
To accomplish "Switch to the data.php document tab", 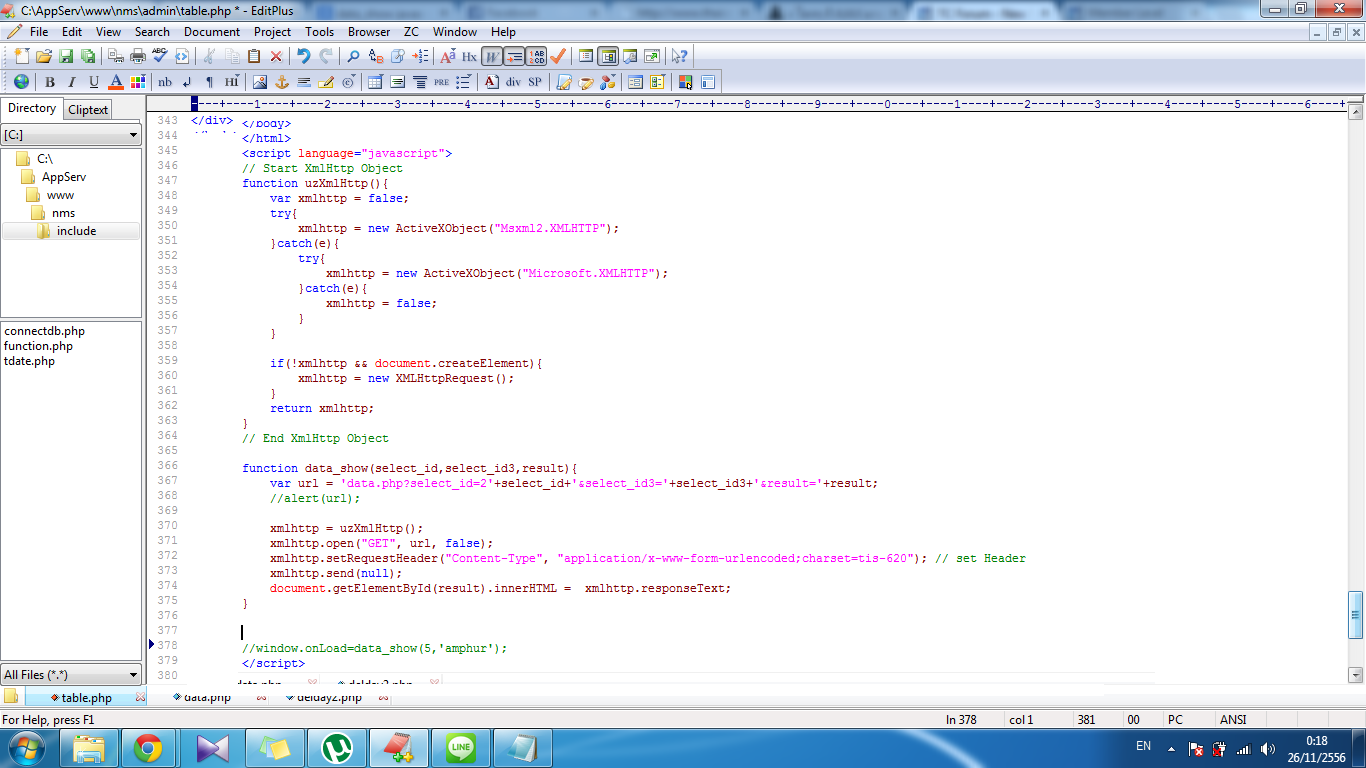I will click(208, 697).
